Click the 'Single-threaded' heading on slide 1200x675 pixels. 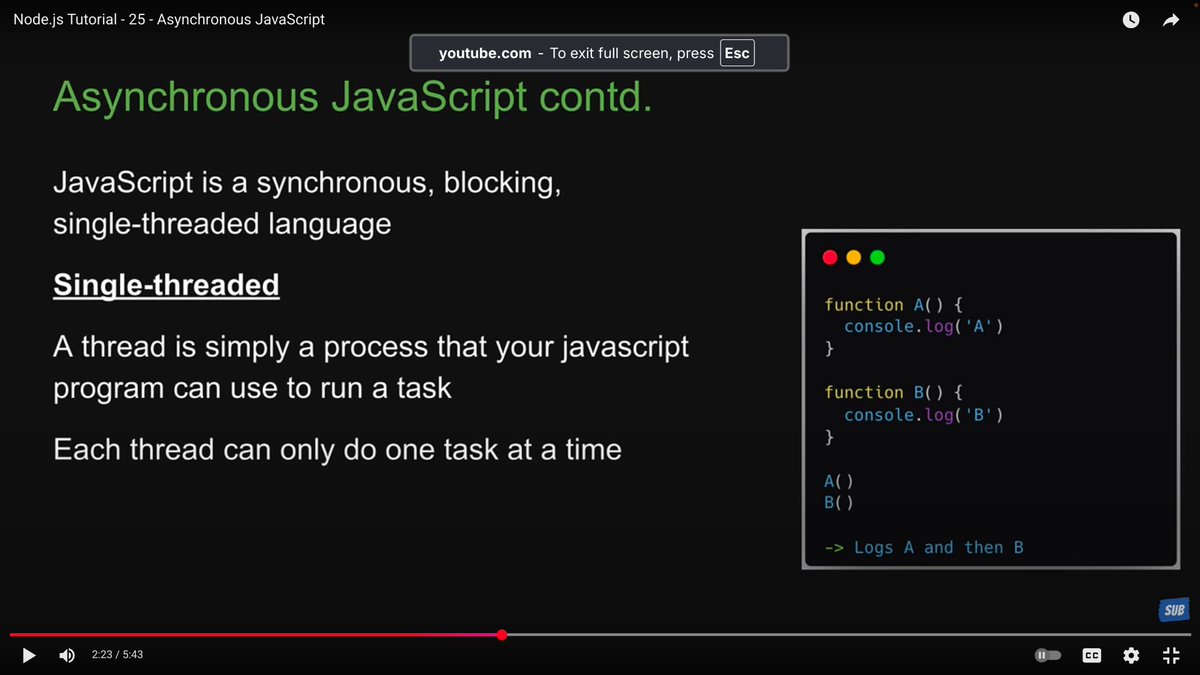[x=166, y=285]
